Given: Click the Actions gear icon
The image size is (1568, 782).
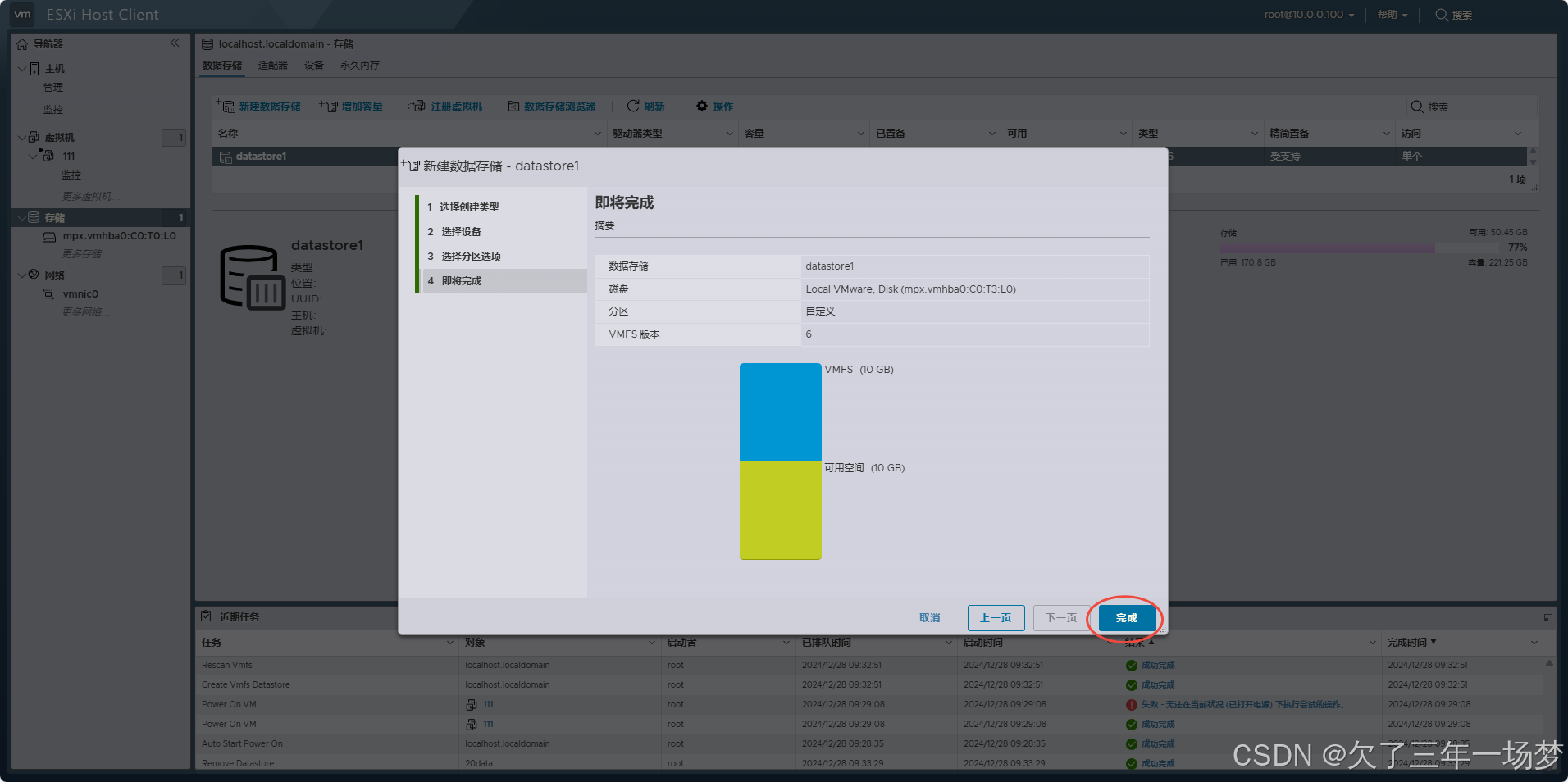Looking at the screenshot, I should 702,106.
